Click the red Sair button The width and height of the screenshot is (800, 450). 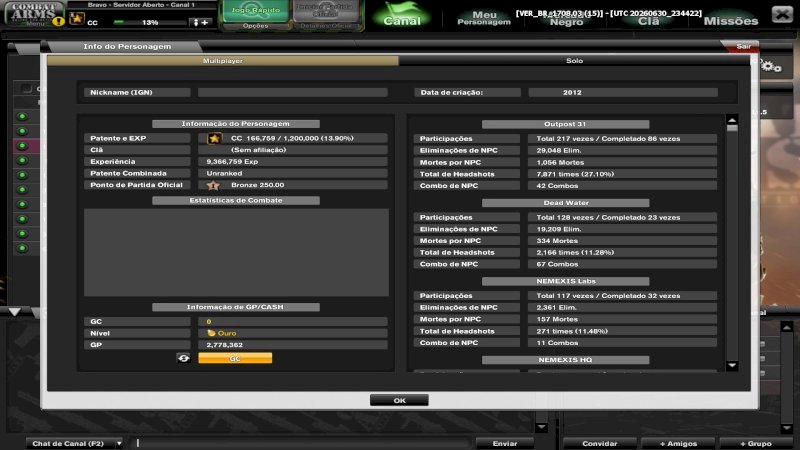coord(743,46)
